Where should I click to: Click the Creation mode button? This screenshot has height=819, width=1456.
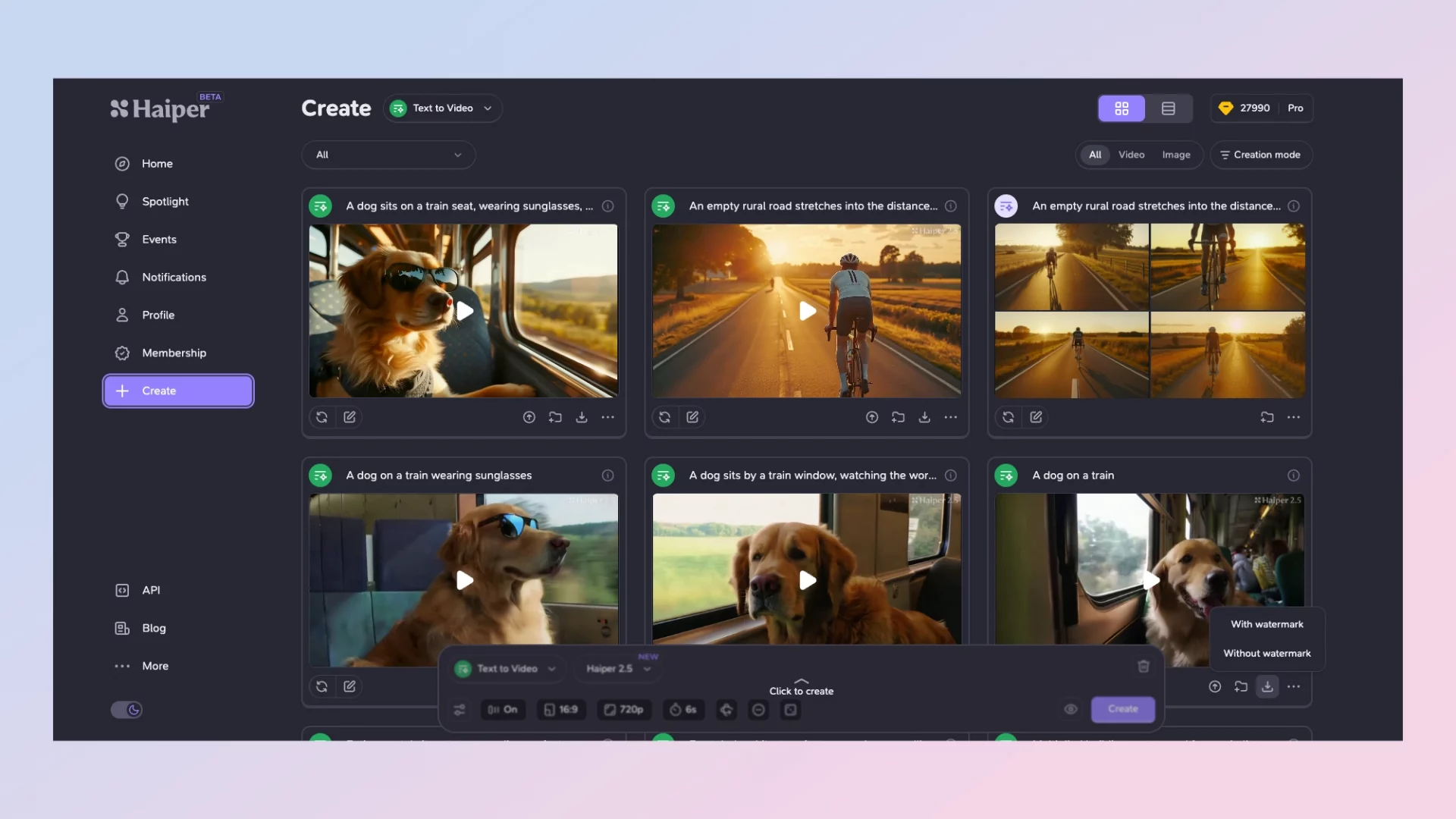click(x=1260, y=155)
